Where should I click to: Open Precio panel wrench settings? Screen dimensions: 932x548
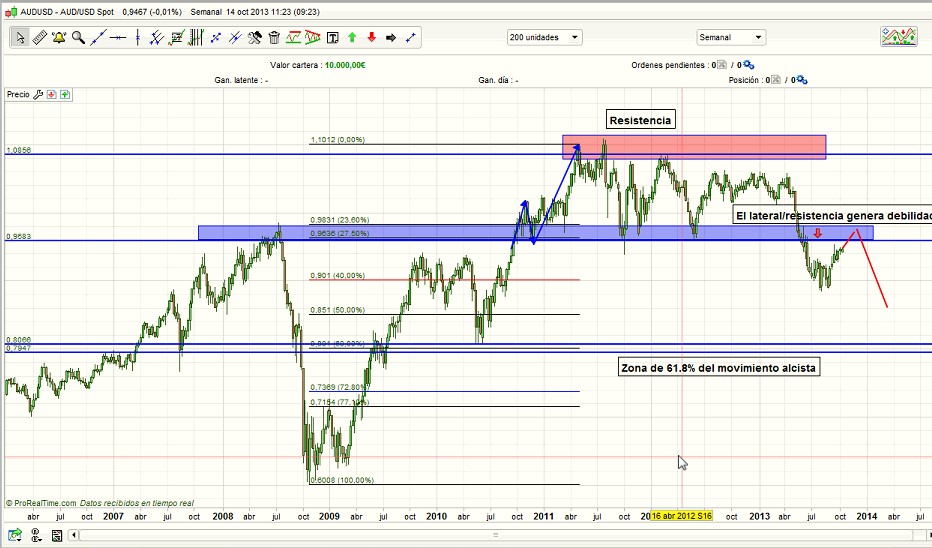coord(38,95)
